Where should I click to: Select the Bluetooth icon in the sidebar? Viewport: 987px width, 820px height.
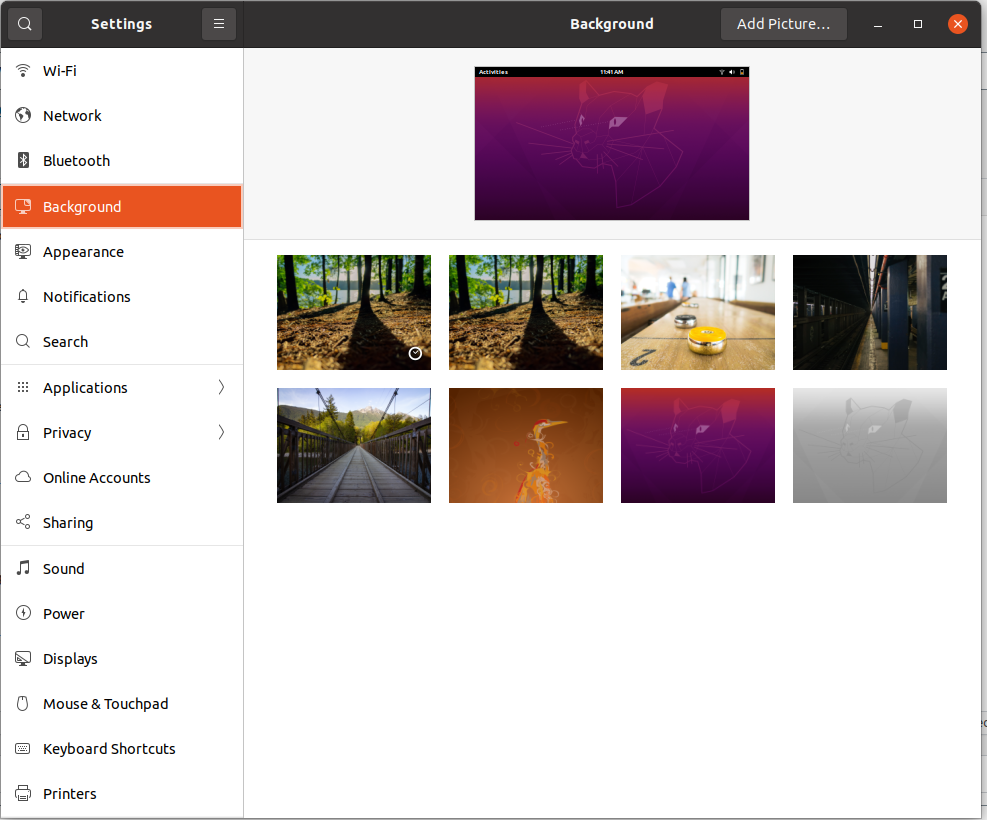coord(22,160)
